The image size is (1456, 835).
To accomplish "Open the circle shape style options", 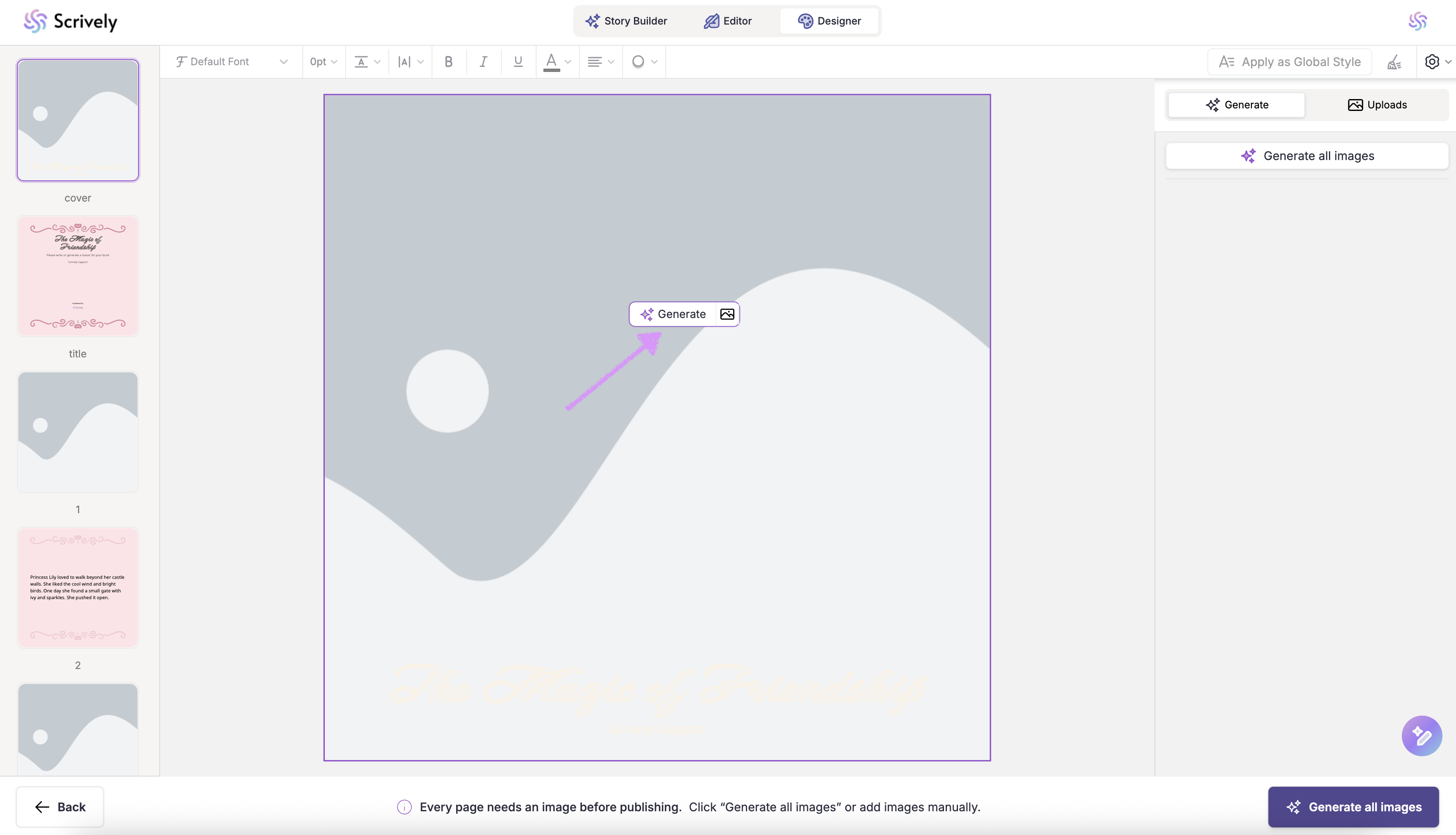I will (x=643, y=61).
